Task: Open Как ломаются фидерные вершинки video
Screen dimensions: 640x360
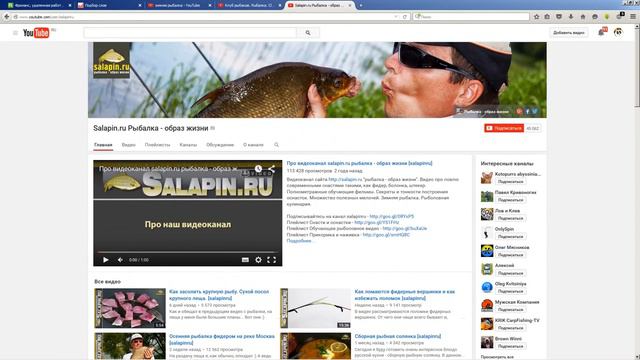Action: coord(404,295)
